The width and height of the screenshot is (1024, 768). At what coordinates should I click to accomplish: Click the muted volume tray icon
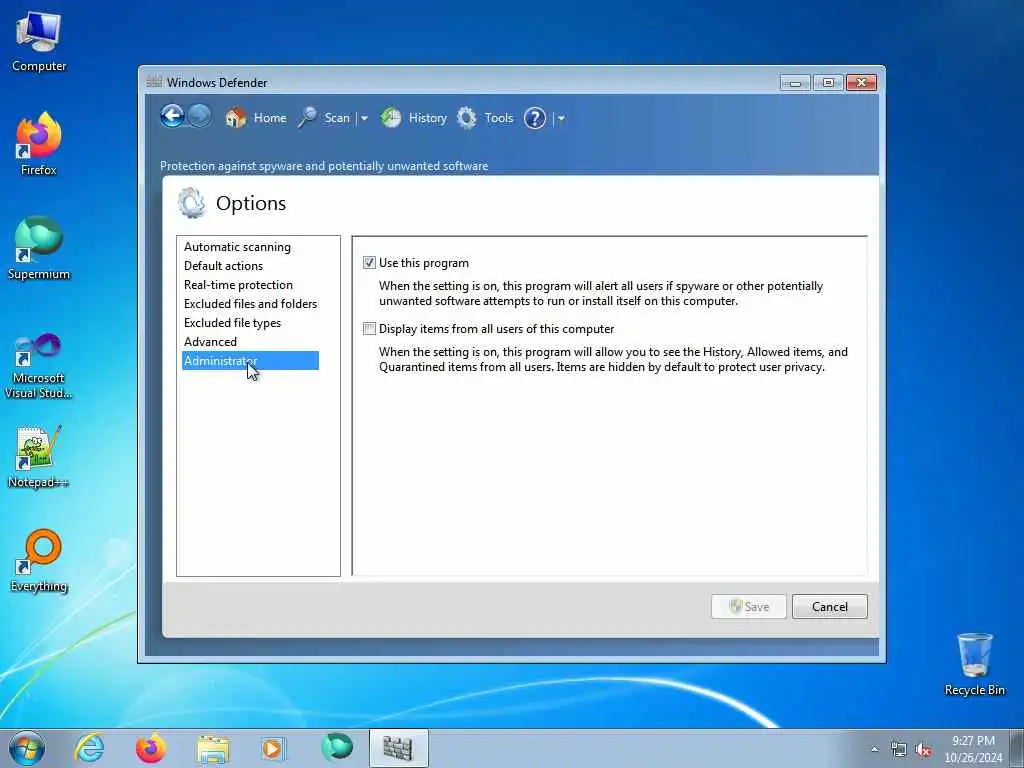[x=923, y=750]
